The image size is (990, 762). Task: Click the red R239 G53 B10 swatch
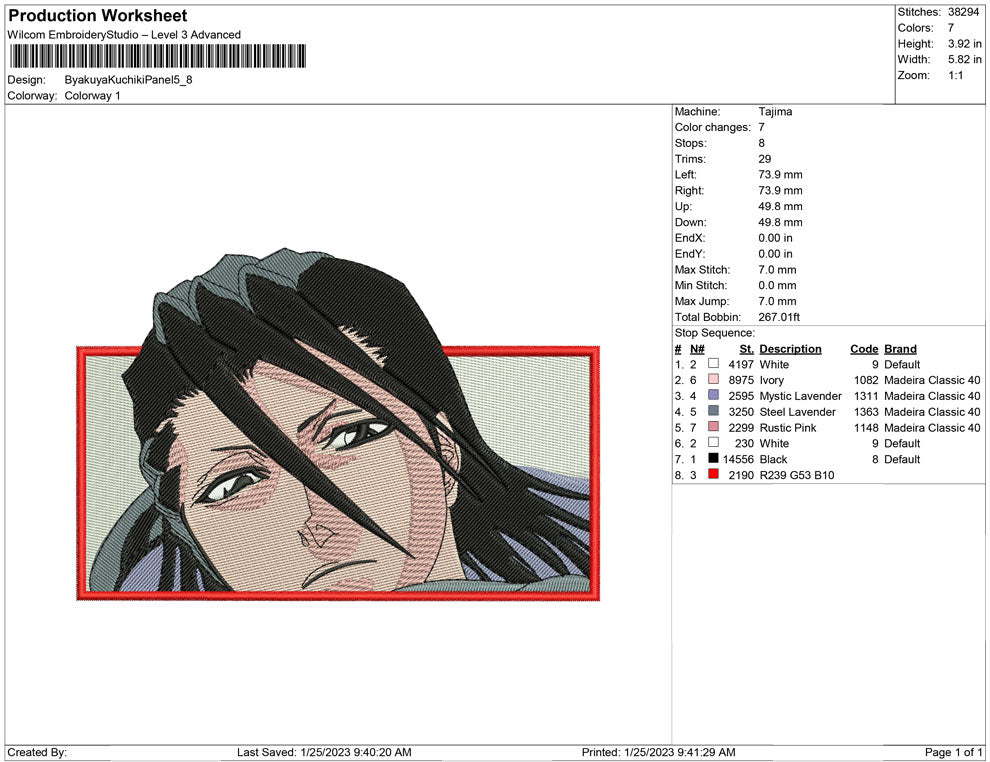(x=713, y=474)
